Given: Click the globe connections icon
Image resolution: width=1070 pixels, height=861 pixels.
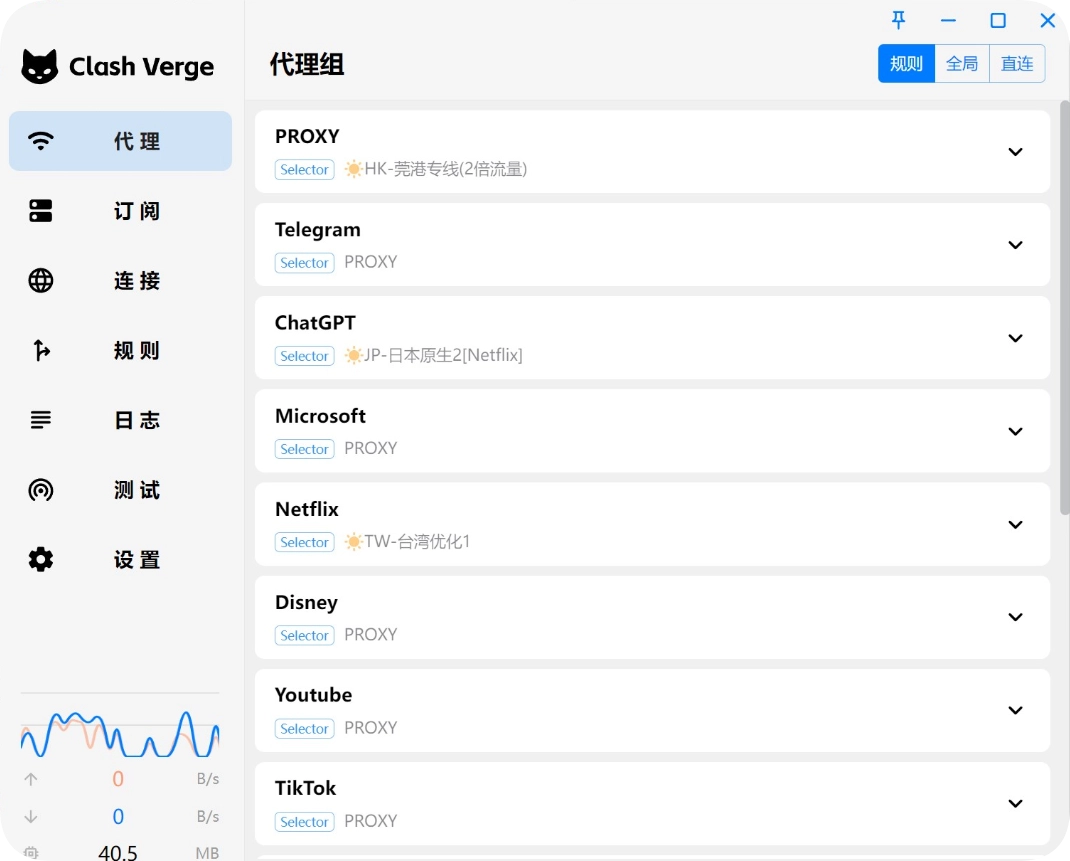Looking at the screenshot, I should [x=41, y=281].
